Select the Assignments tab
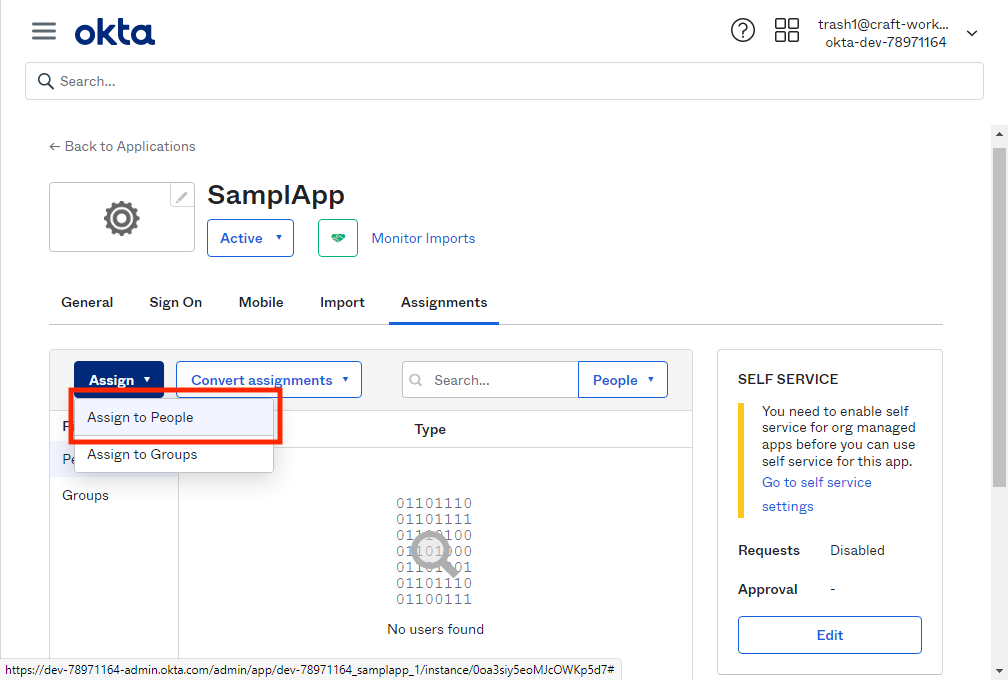Viewport: 1008px width, 680px height. pyautogui.click(x=444, y=302)
